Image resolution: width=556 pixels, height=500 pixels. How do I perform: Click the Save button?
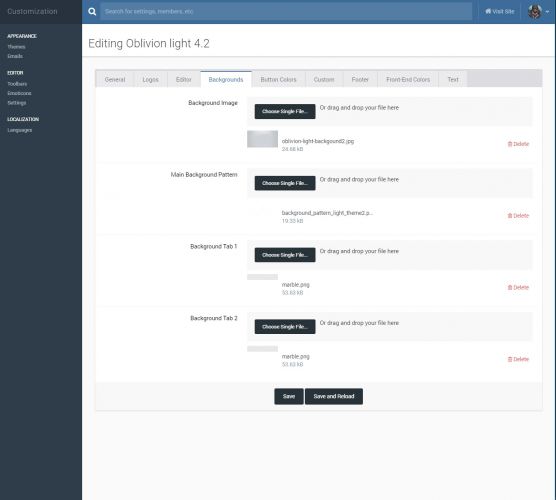click(x=289, y=396)
